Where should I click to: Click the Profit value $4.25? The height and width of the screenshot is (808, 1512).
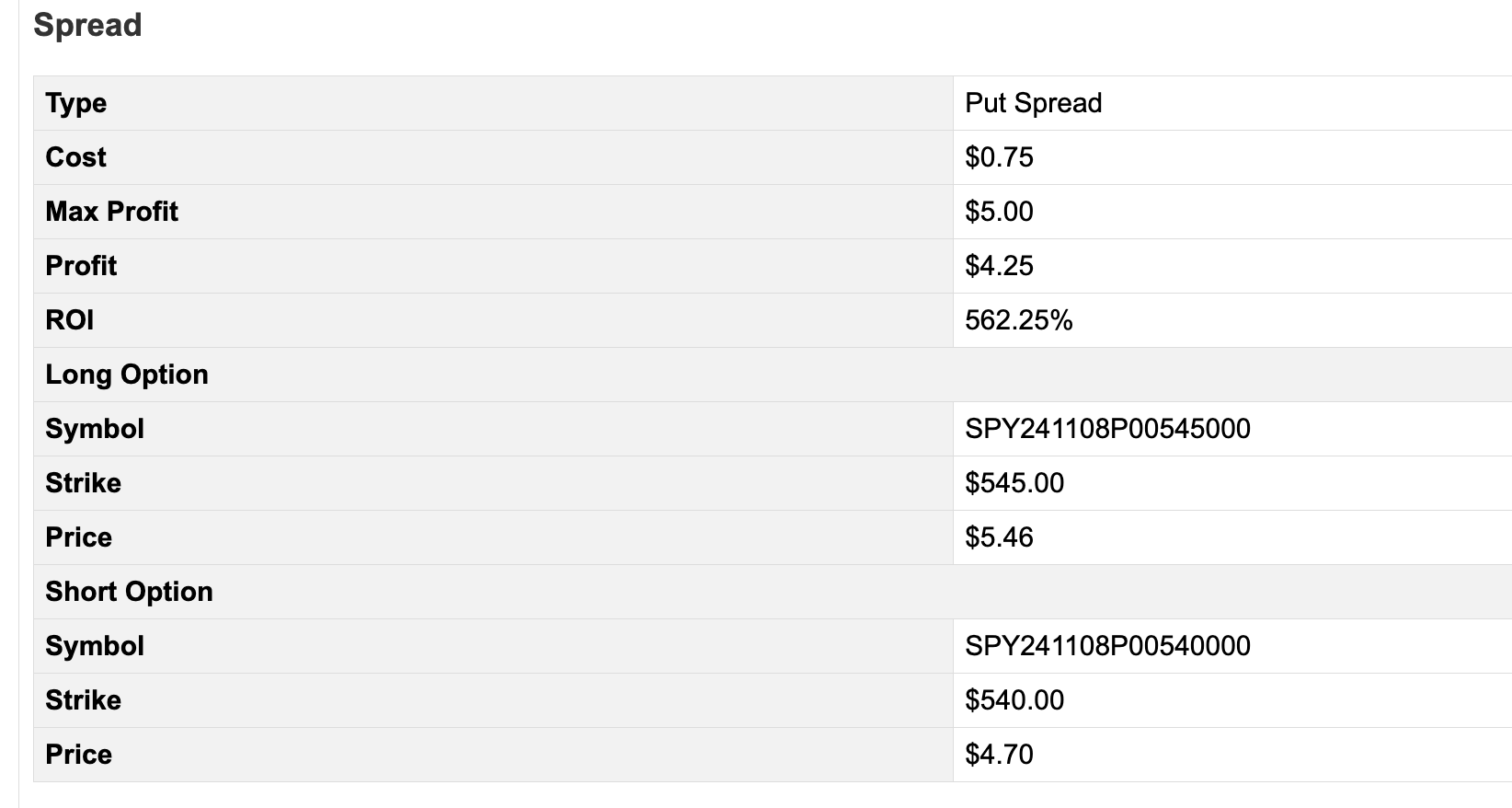999,266
